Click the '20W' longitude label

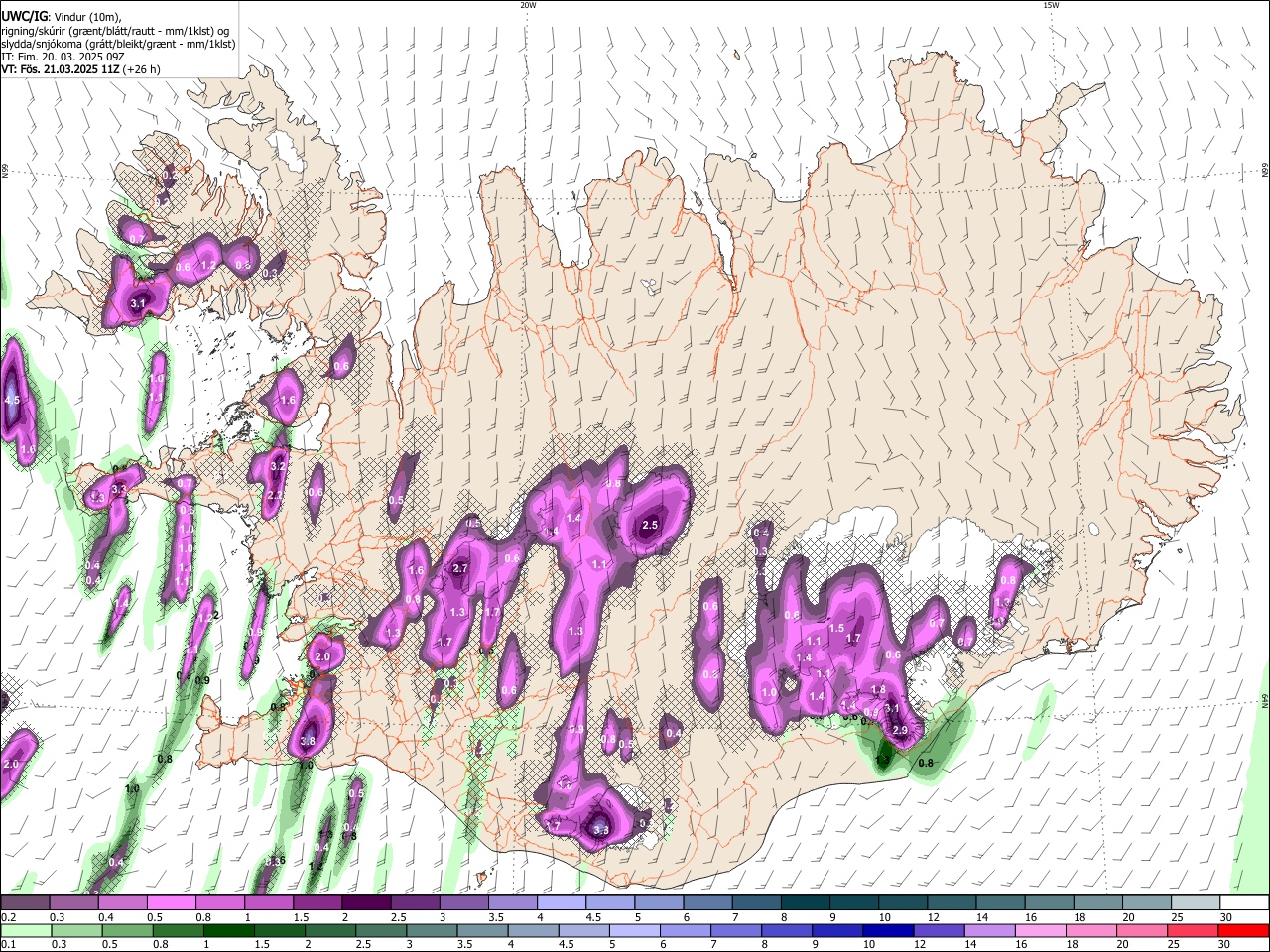coord(528,5)
